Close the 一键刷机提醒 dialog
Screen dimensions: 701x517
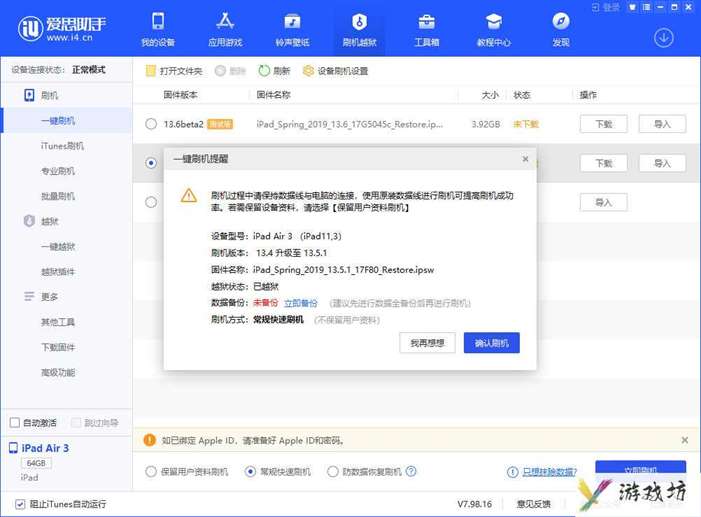point(525,159)
